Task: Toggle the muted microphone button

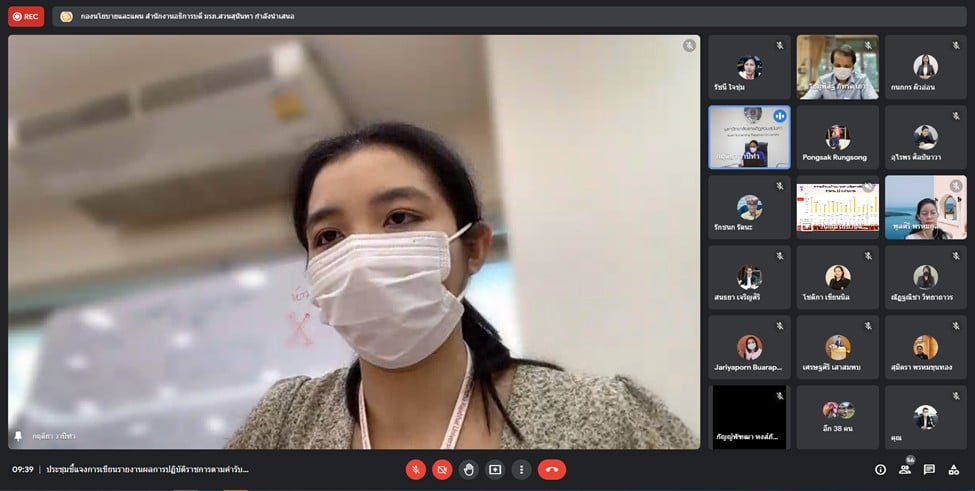Action: tap(415, 469)
